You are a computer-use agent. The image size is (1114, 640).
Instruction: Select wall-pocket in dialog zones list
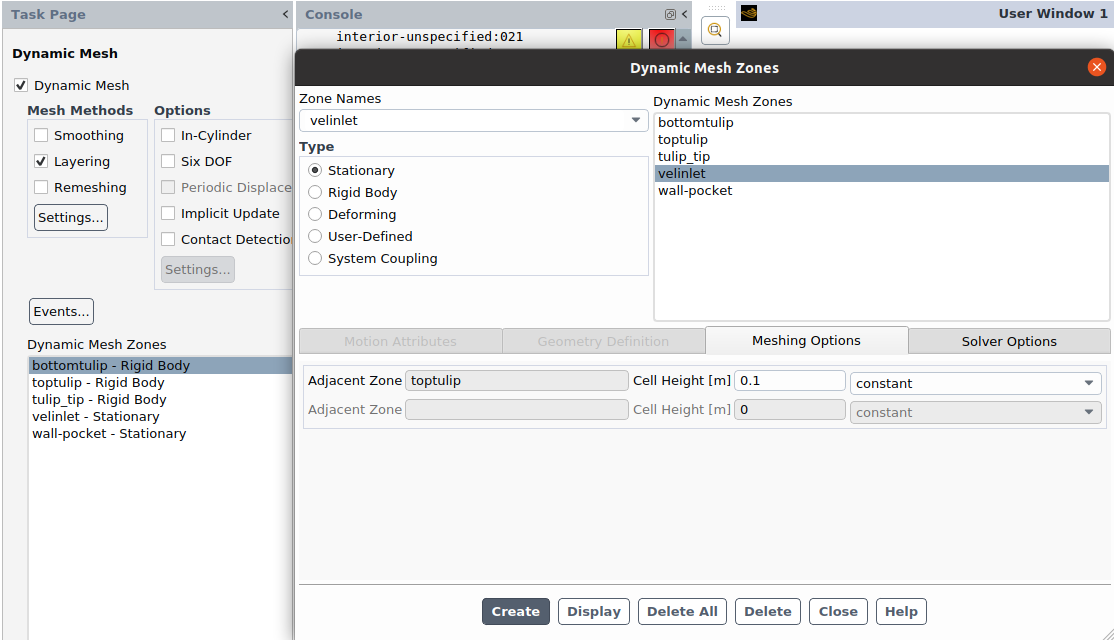coord(882,190)
